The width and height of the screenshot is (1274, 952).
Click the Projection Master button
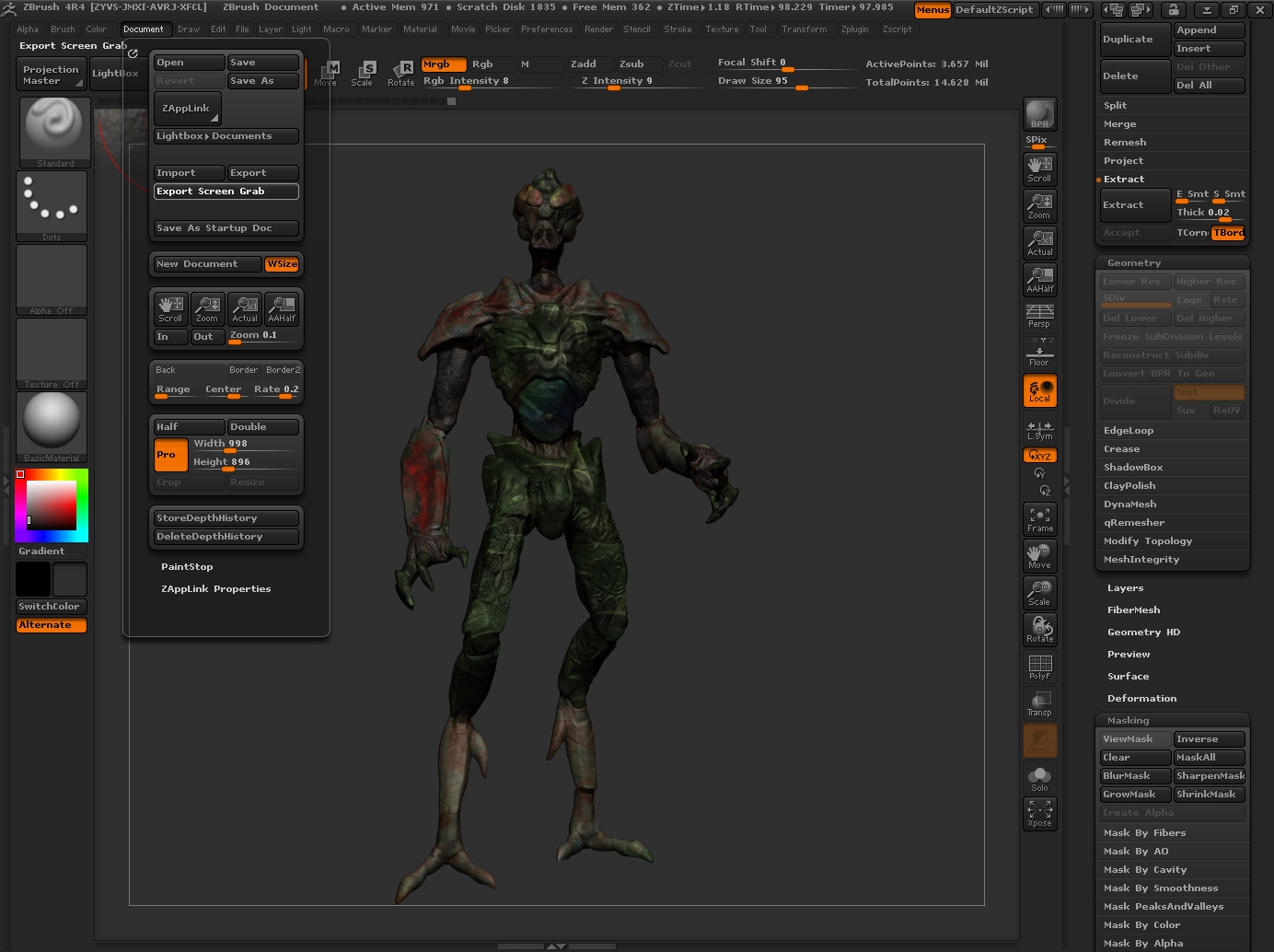tap(52, 75)
